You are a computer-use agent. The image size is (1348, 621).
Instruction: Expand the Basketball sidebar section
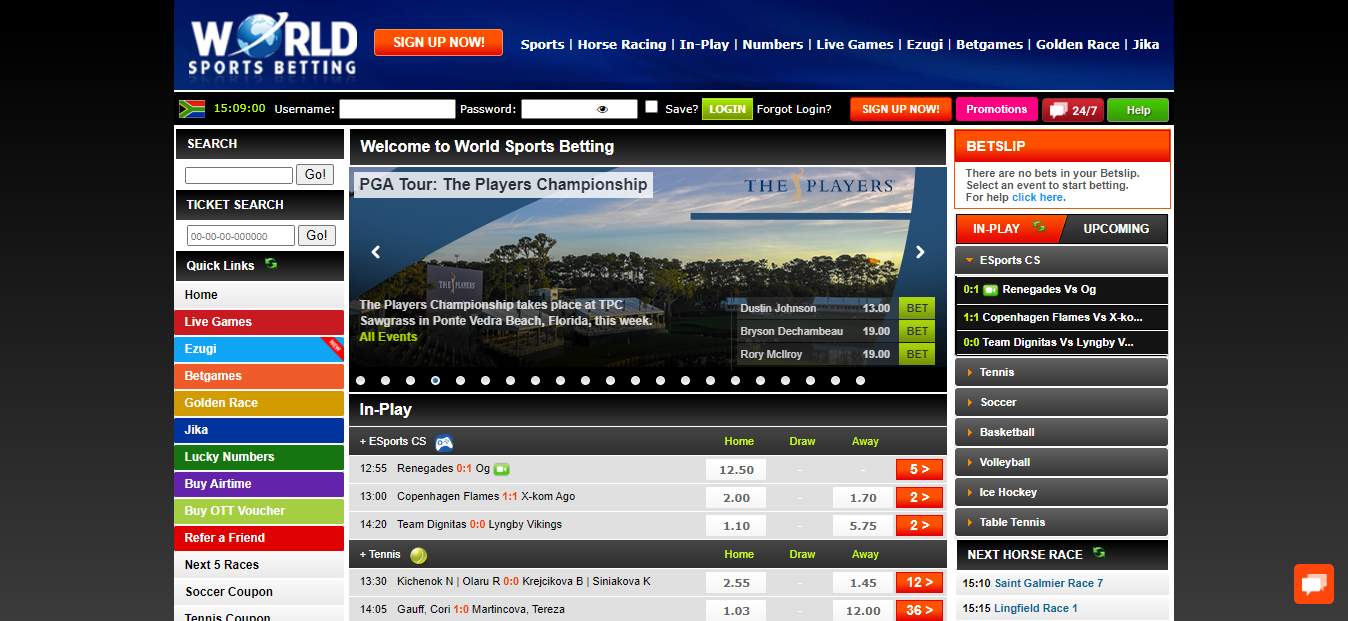point(1062,432)
